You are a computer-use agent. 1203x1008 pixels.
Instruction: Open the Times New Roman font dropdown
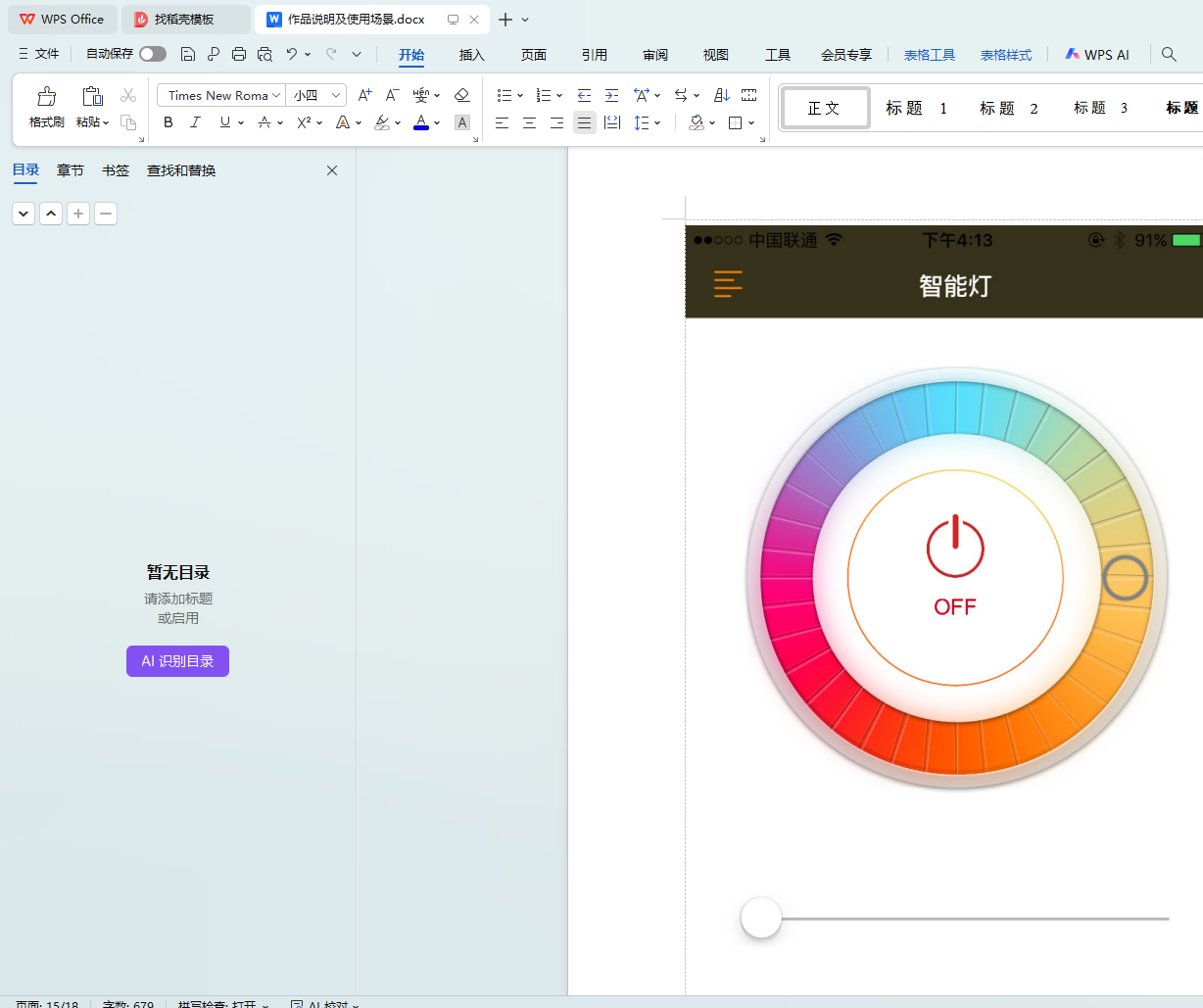tap(276, 95)
